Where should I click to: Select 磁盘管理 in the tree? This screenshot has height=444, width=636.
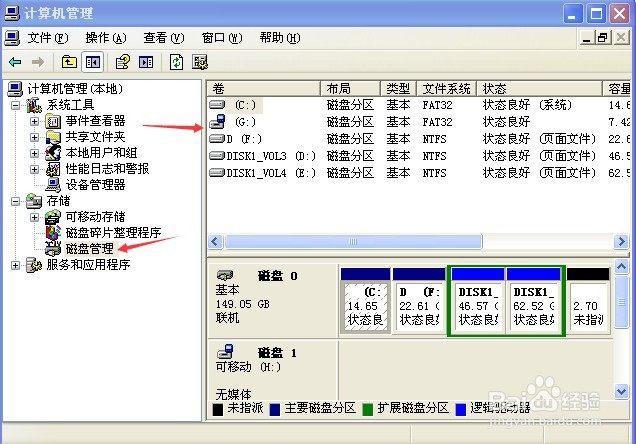pyautogui.click(x=90, y=248)
